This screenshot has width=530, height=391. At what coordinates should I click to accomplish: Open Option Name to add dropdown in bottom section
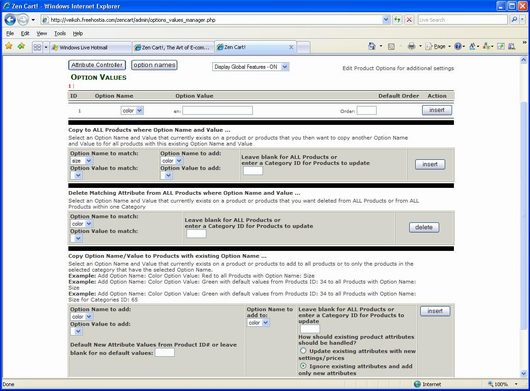pos(81,317)
